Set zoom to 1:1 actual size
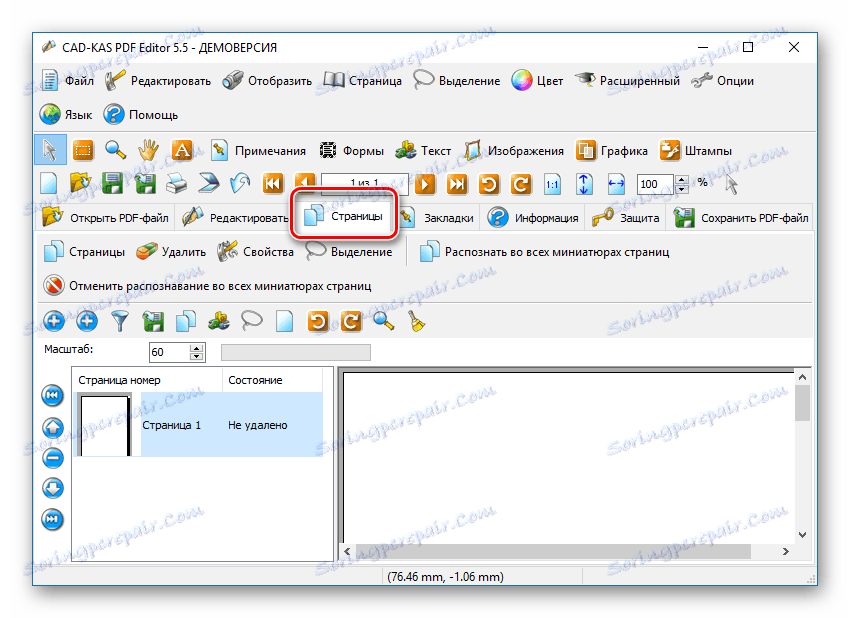850x618 pixels. [552, 184]
